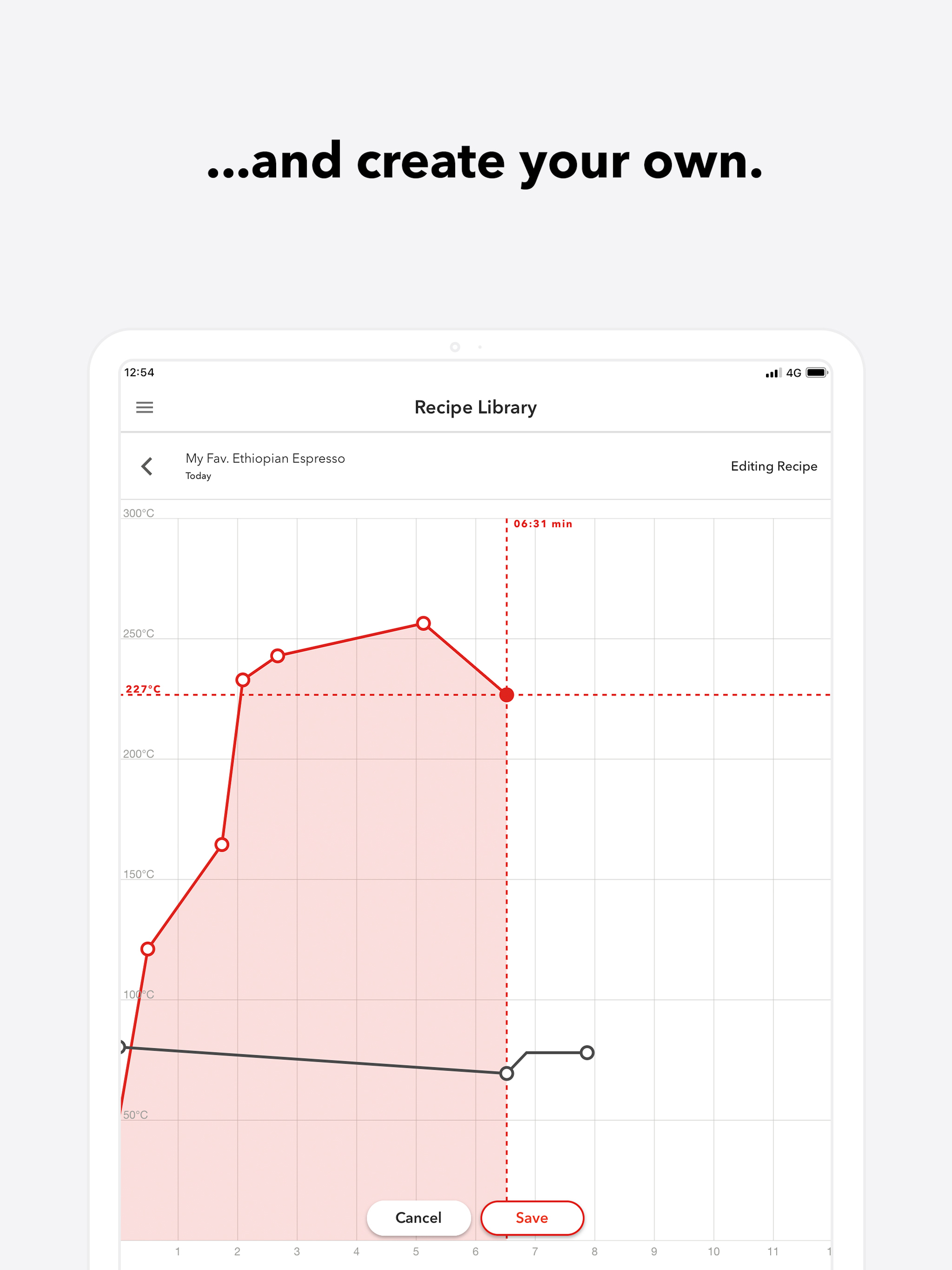Tap the cellular signal strength icon
The width and height of the screenshot is (952, 1270).
[x=773, y=373]
